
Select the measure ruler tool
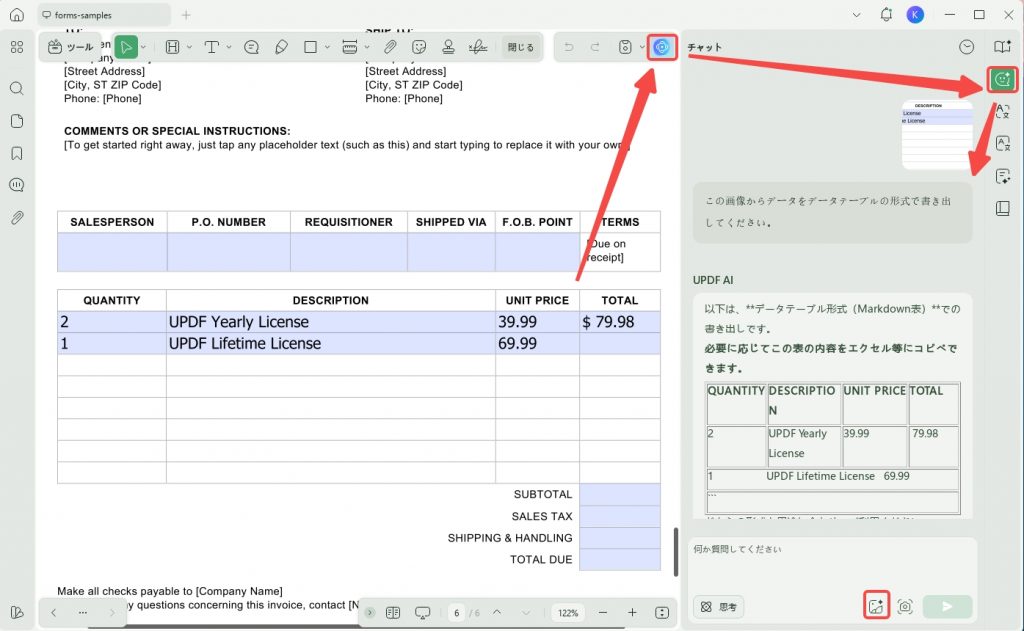pyautogui.click(x=350, y=47)
